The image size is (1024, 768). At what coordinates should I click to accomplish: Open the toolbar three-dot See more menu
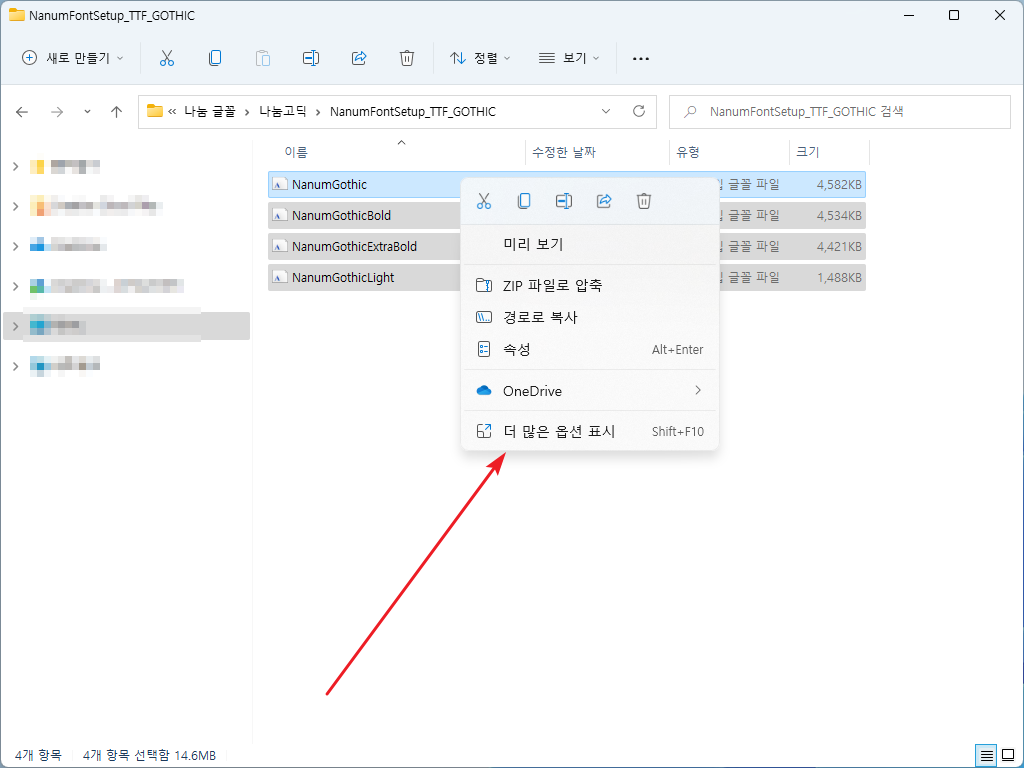(x=641, y=59)
